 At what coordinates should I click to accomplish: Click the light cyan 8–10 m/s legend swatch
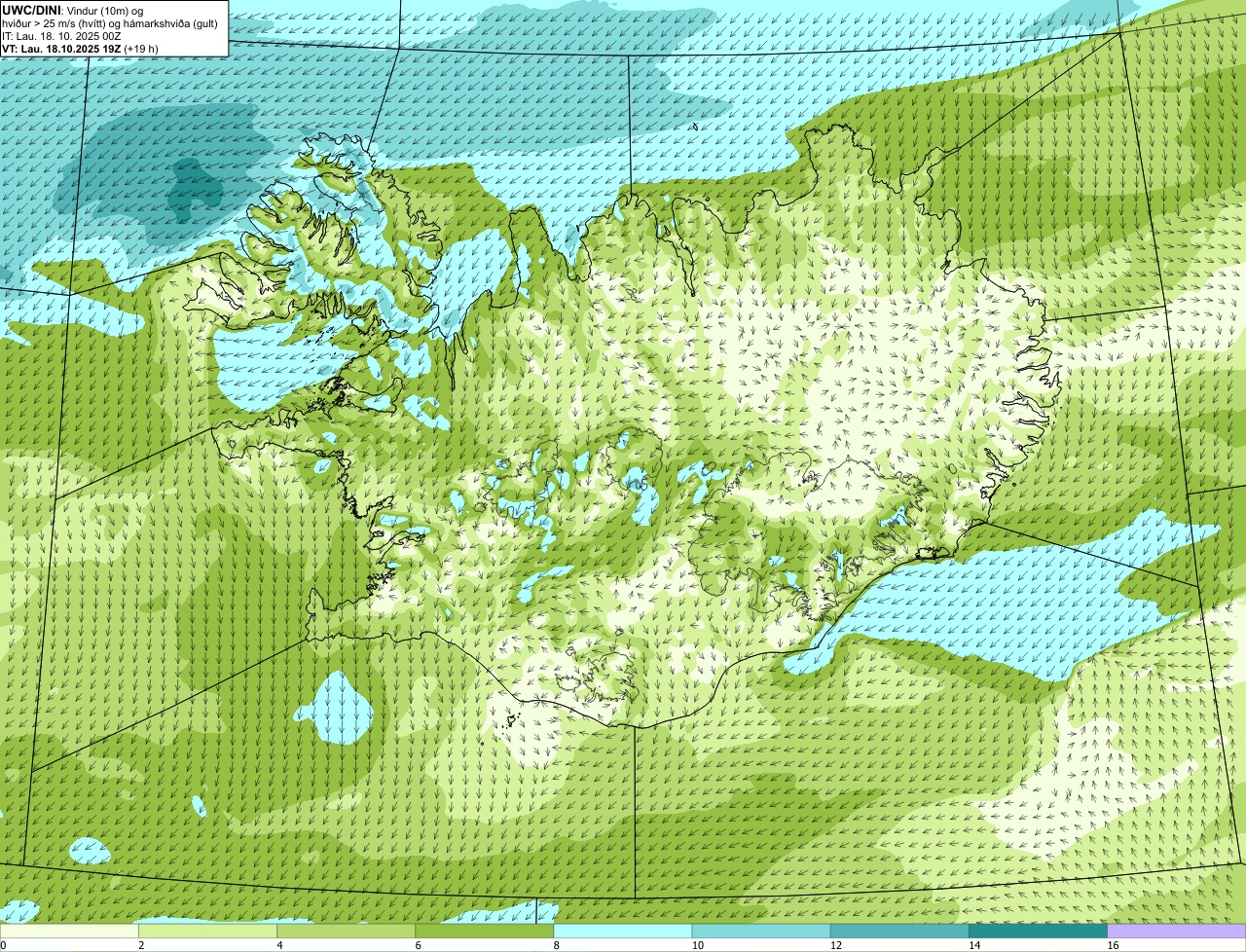(623, 931)
